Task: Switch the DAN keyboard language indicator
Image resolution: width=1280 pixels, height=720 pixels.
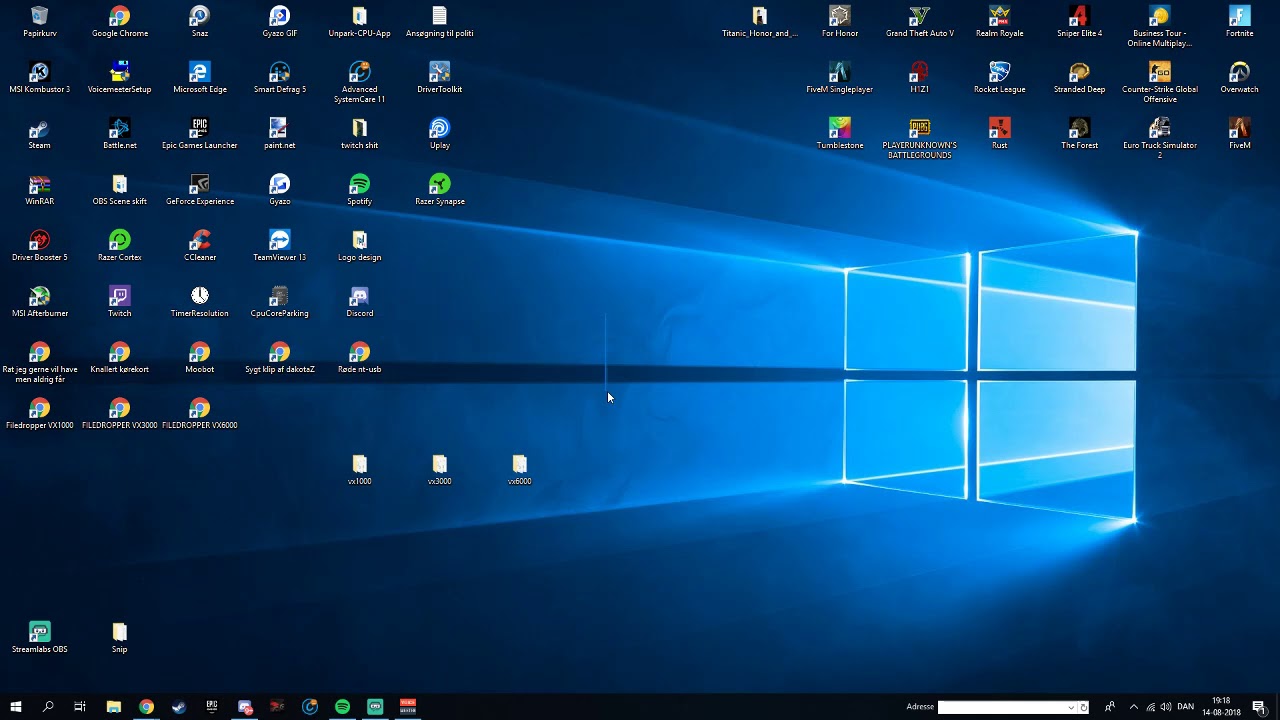Action: coord(1186,707)
